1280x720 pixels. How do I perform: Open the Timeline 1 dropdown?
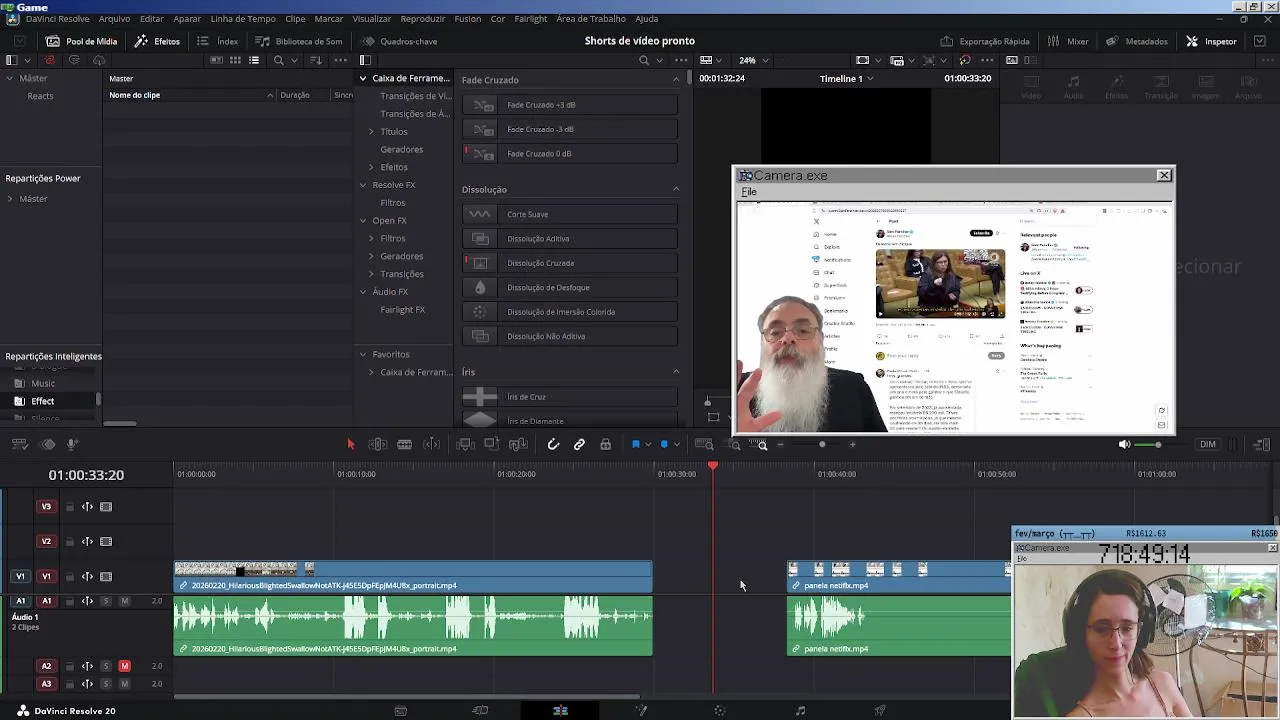coord(845,78)
